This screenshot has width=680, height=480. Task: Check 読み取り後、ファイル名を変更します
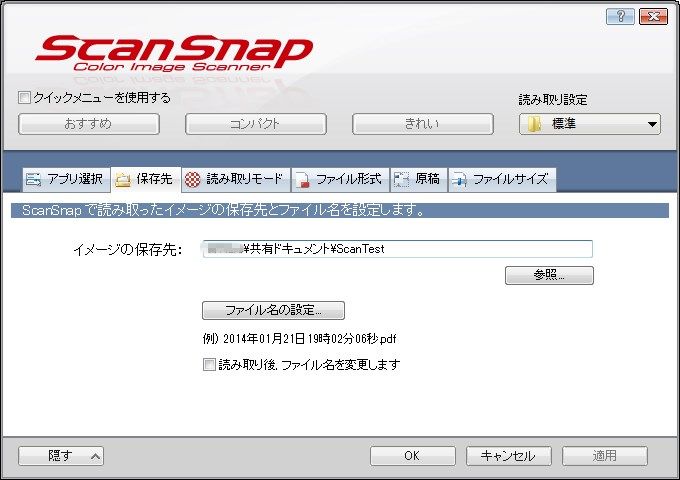click(x=209, y=364)
